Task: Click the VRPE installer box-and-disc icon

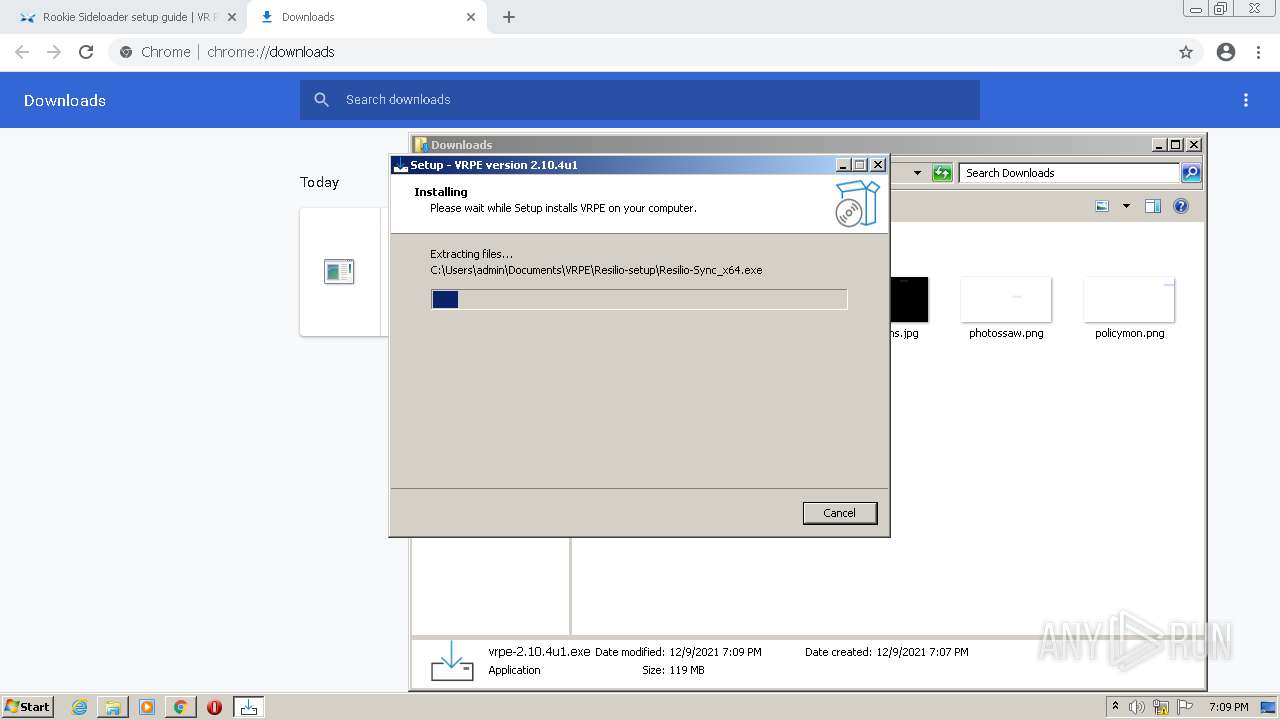Action: tap(857, 203)
